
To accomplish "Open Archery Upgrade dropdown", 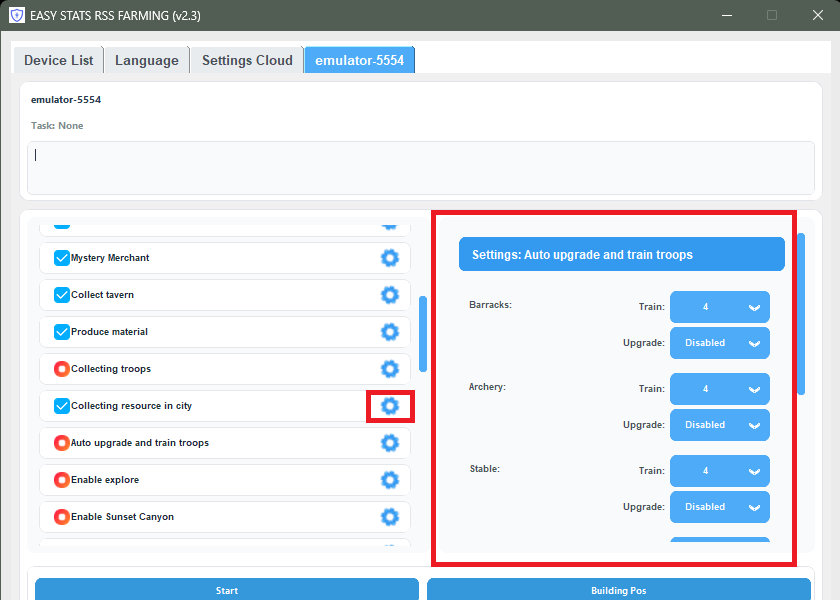I will point(719,425).
